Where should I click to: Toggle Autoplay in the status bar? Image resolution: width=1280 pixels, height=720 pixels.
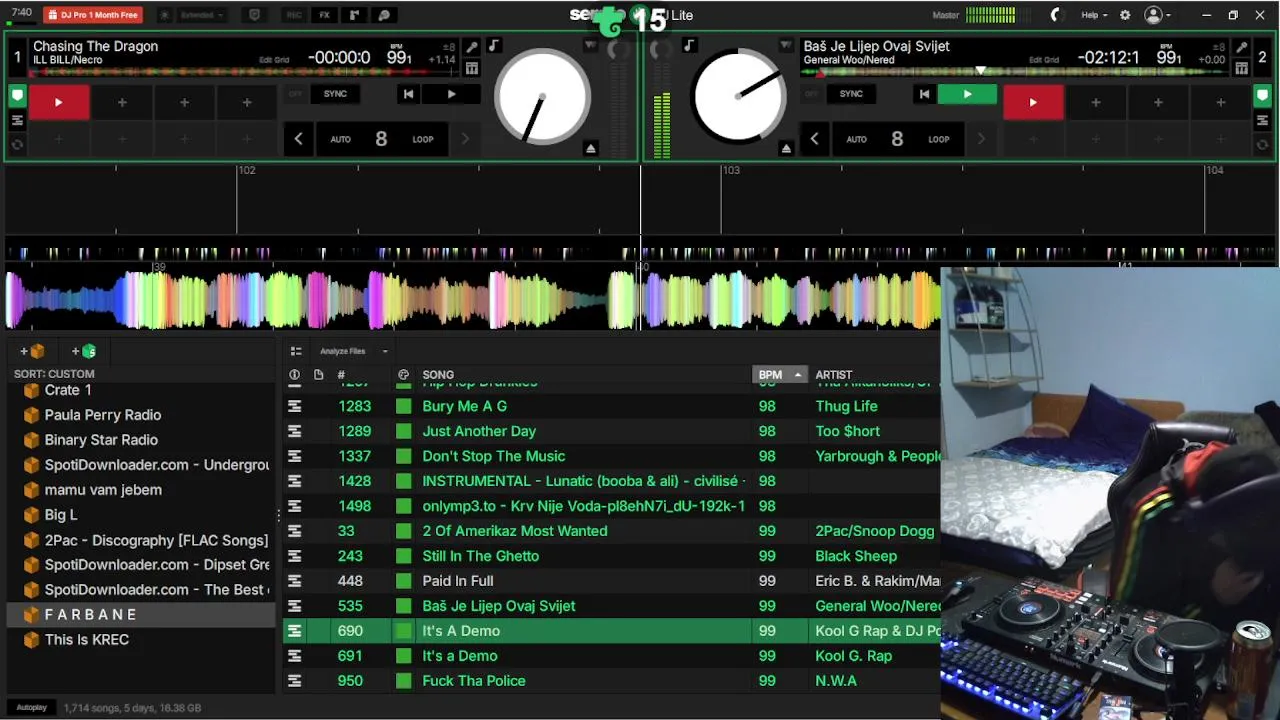pyautogui.click(x=31, y=708)
